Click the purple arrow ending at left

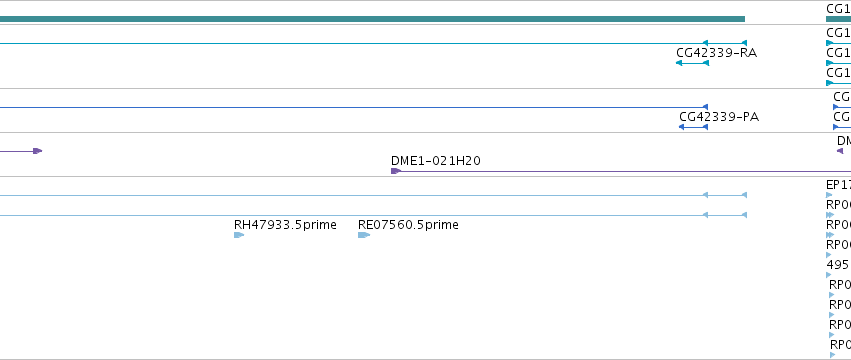pos(21,151)
